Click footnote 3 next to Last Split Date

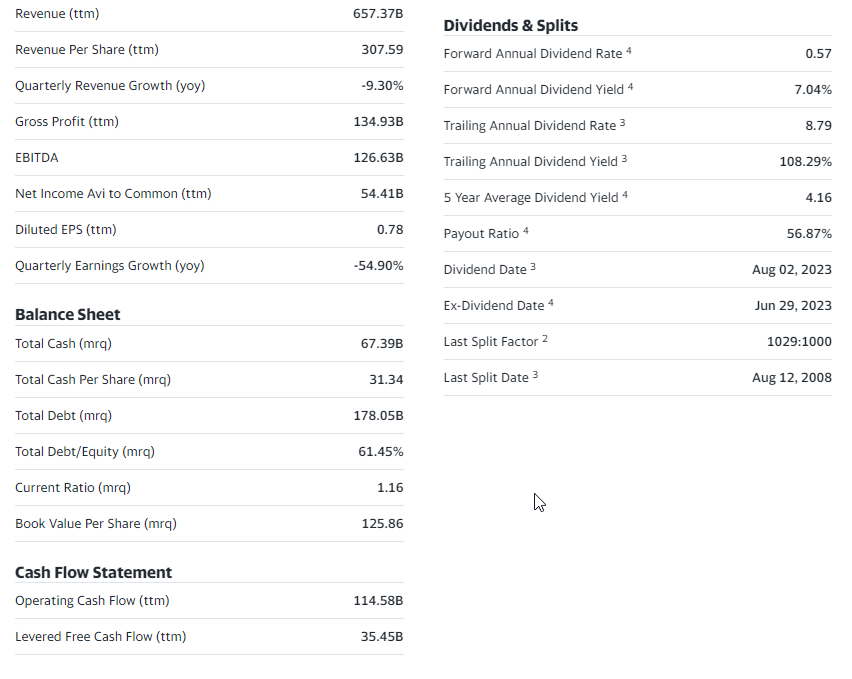point(536,375)
